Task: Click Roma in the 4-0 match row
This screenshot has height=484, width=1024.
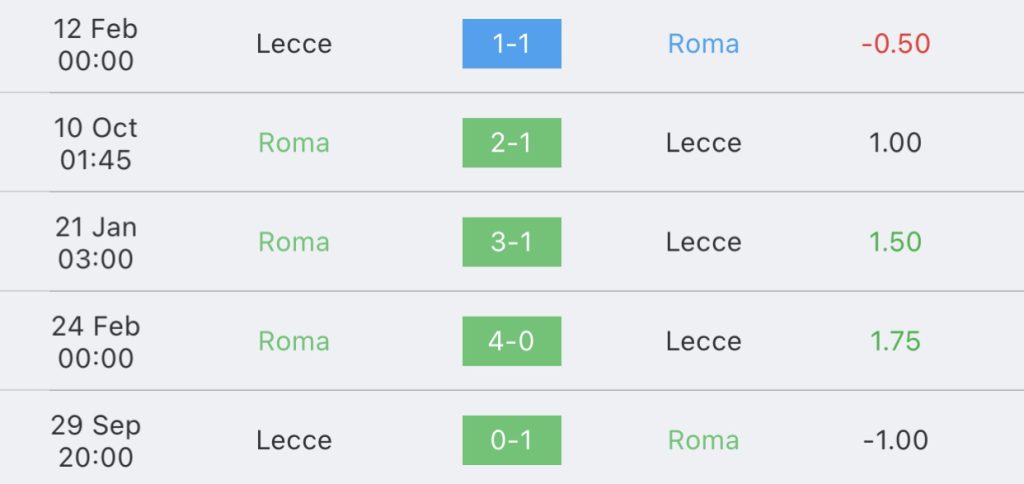Action: pos(293,340)
